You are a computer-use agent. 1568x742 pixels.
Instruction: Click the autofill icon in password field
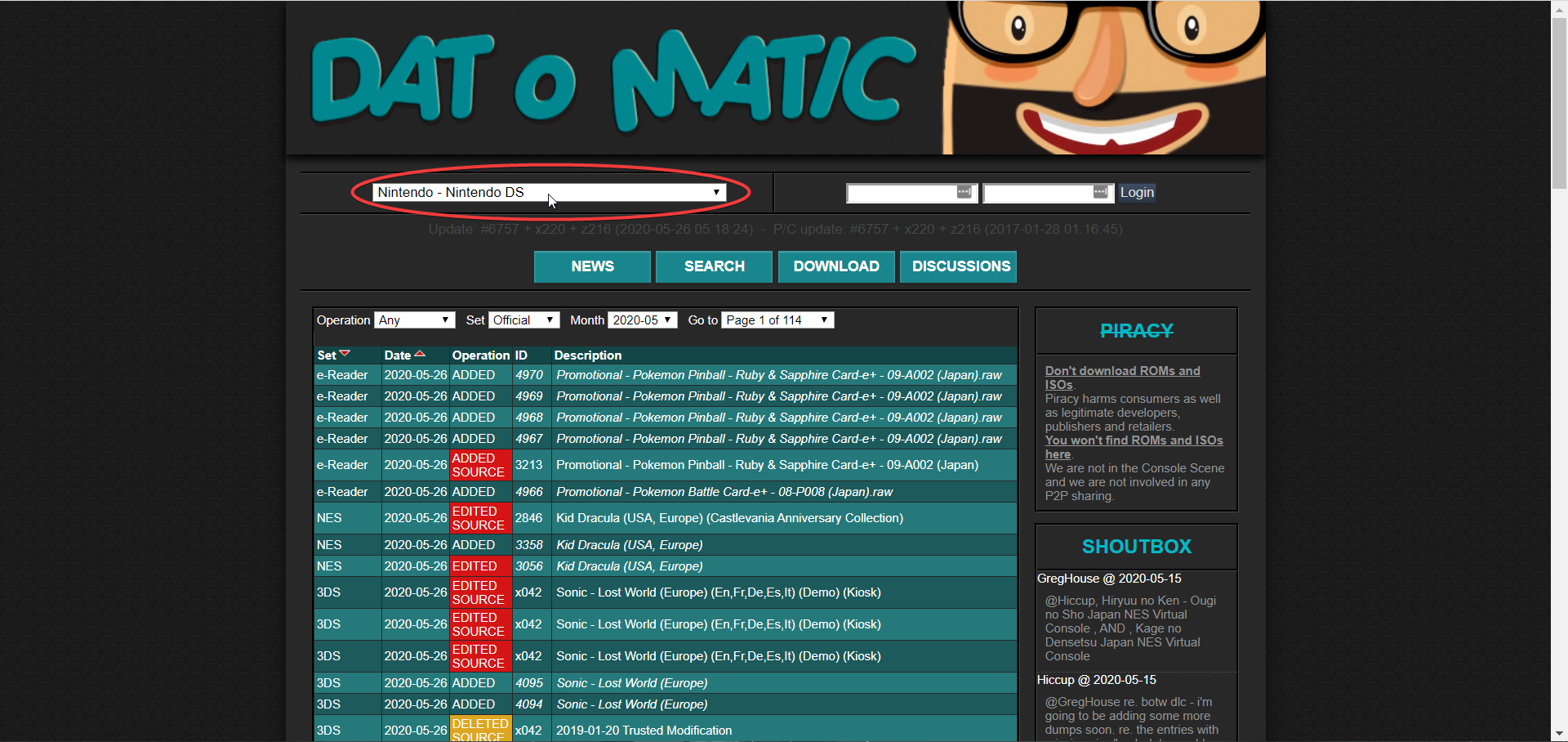coord(1101,192)
